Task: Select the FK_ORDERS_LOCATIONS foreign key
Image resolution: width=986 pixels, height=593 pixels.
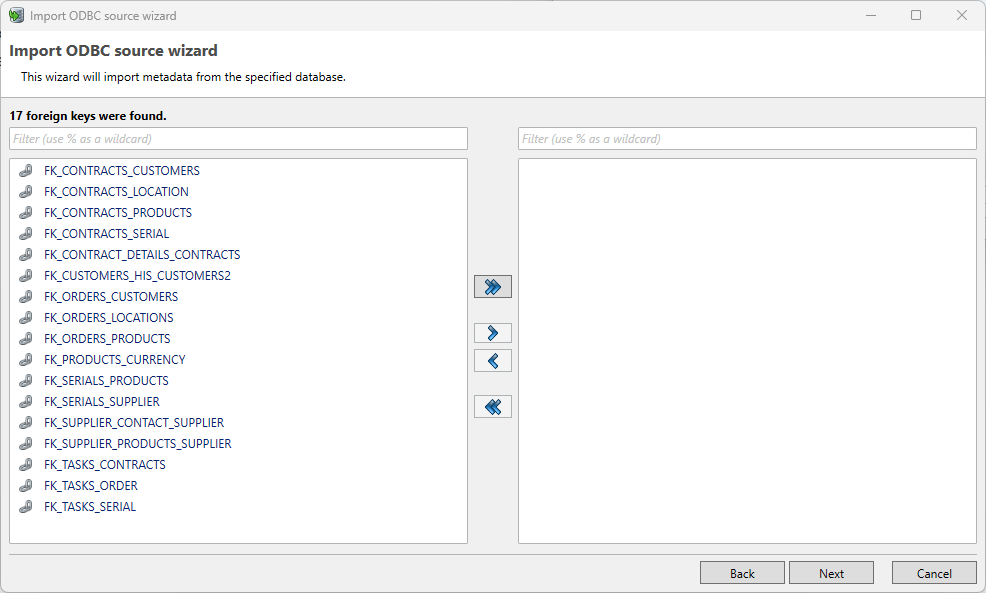Action: tap(108, 317)
